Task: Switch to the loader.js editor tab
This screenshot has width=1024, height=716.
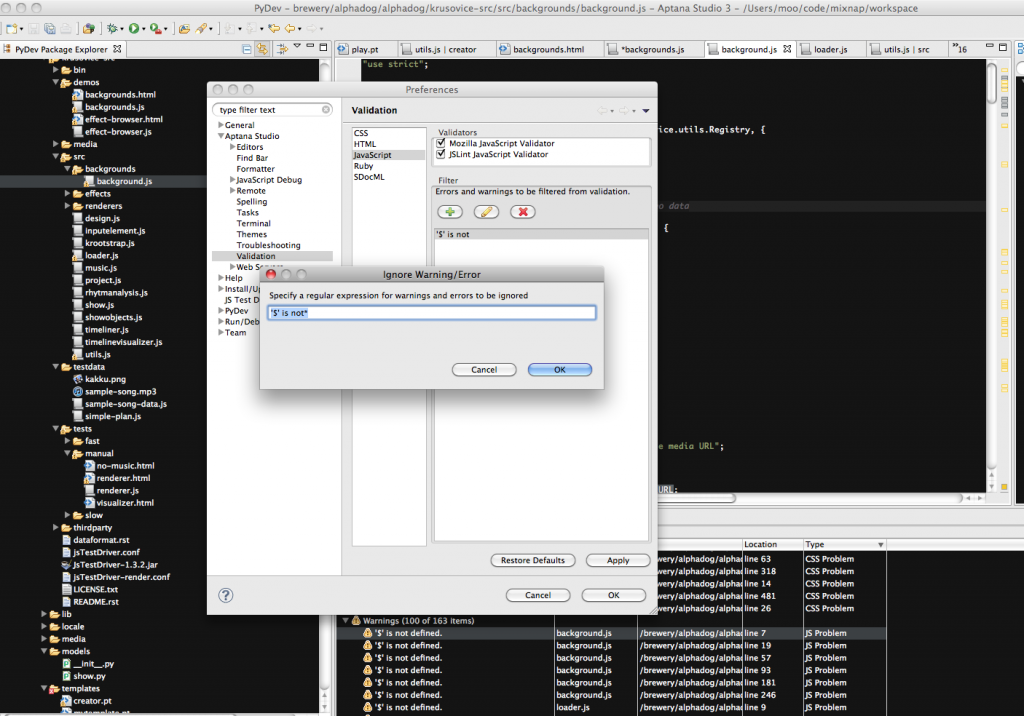Action: click(x=830, y=49)
